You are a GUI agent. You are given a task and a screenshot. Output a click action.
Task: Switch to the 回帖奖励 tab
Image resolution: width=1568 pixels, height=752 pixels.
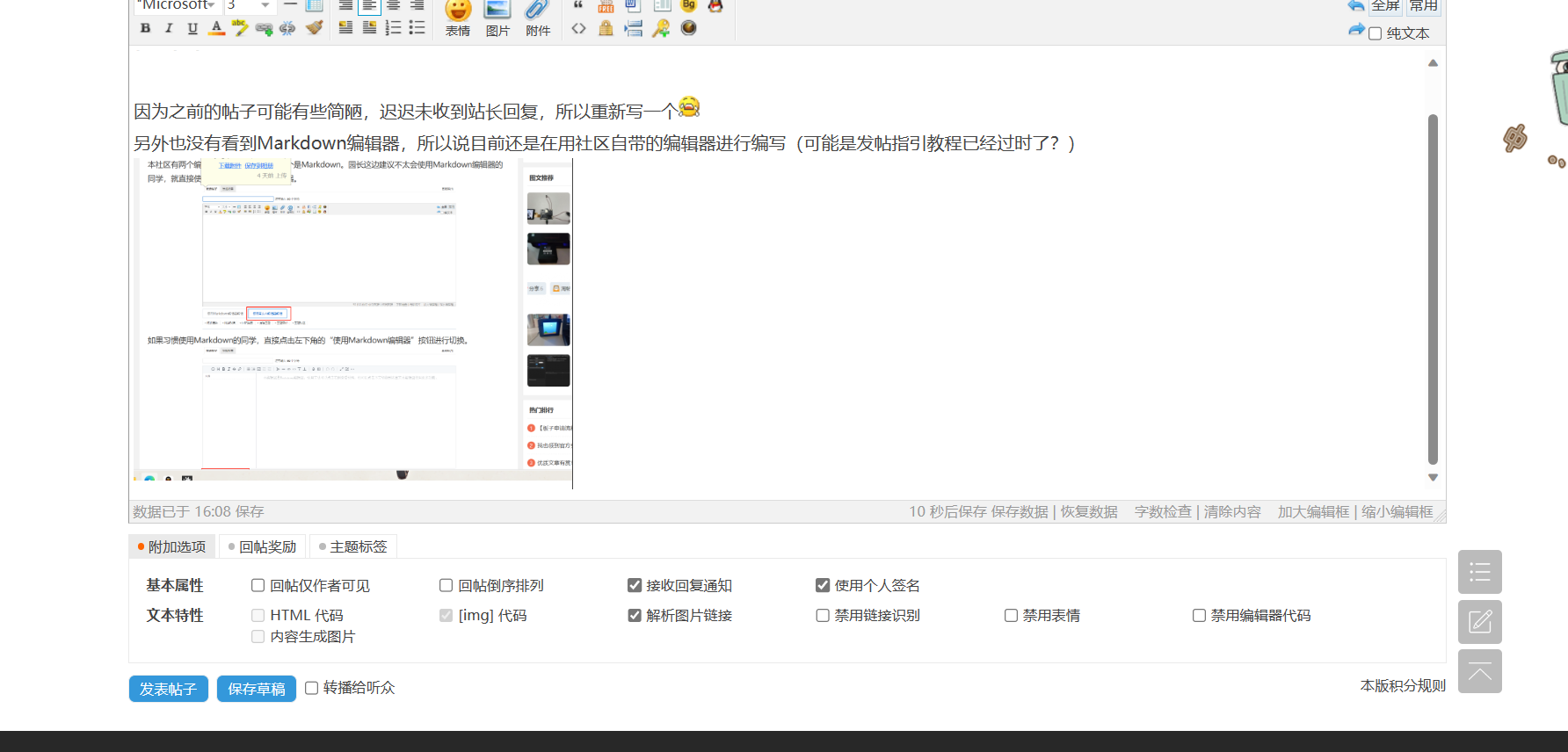(263, 546)
